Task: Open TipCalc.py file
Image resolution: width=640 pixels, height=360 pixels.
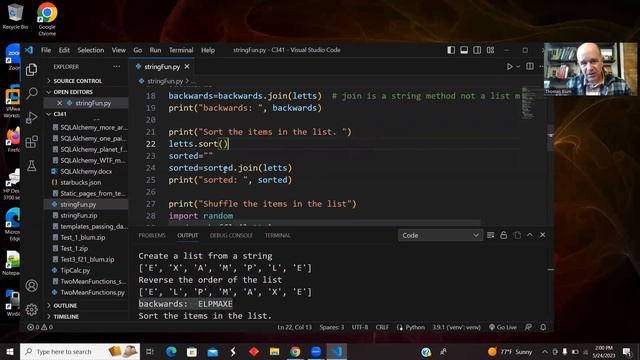Action: click(86, 270)
